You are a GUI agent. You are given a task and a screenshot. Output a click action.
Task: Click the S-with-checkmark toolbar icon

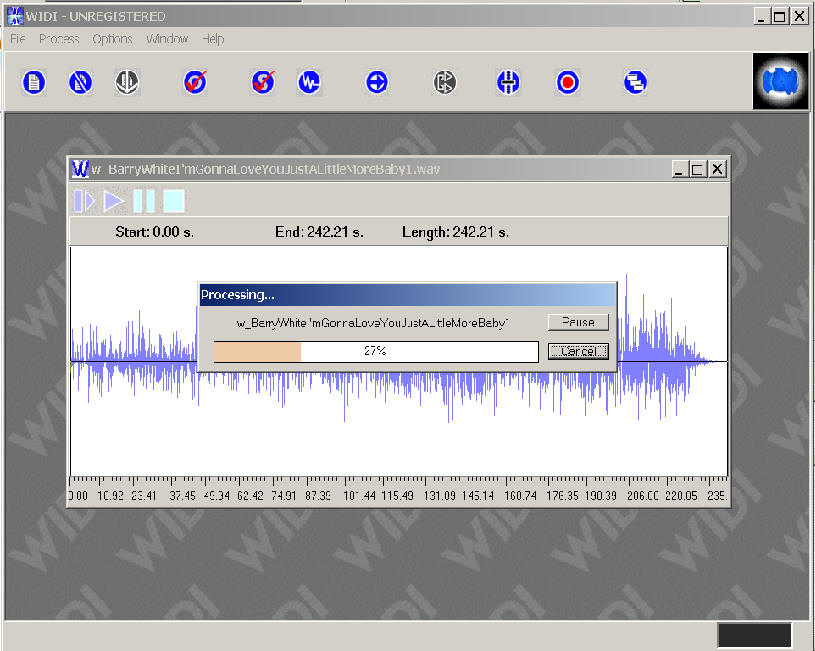263,82
